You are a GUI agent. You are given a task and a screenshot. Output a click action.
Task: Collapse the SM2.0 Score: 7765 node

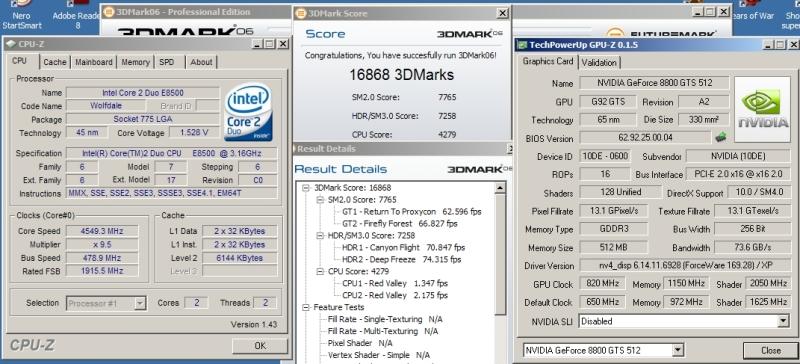(x=320, y=200)
